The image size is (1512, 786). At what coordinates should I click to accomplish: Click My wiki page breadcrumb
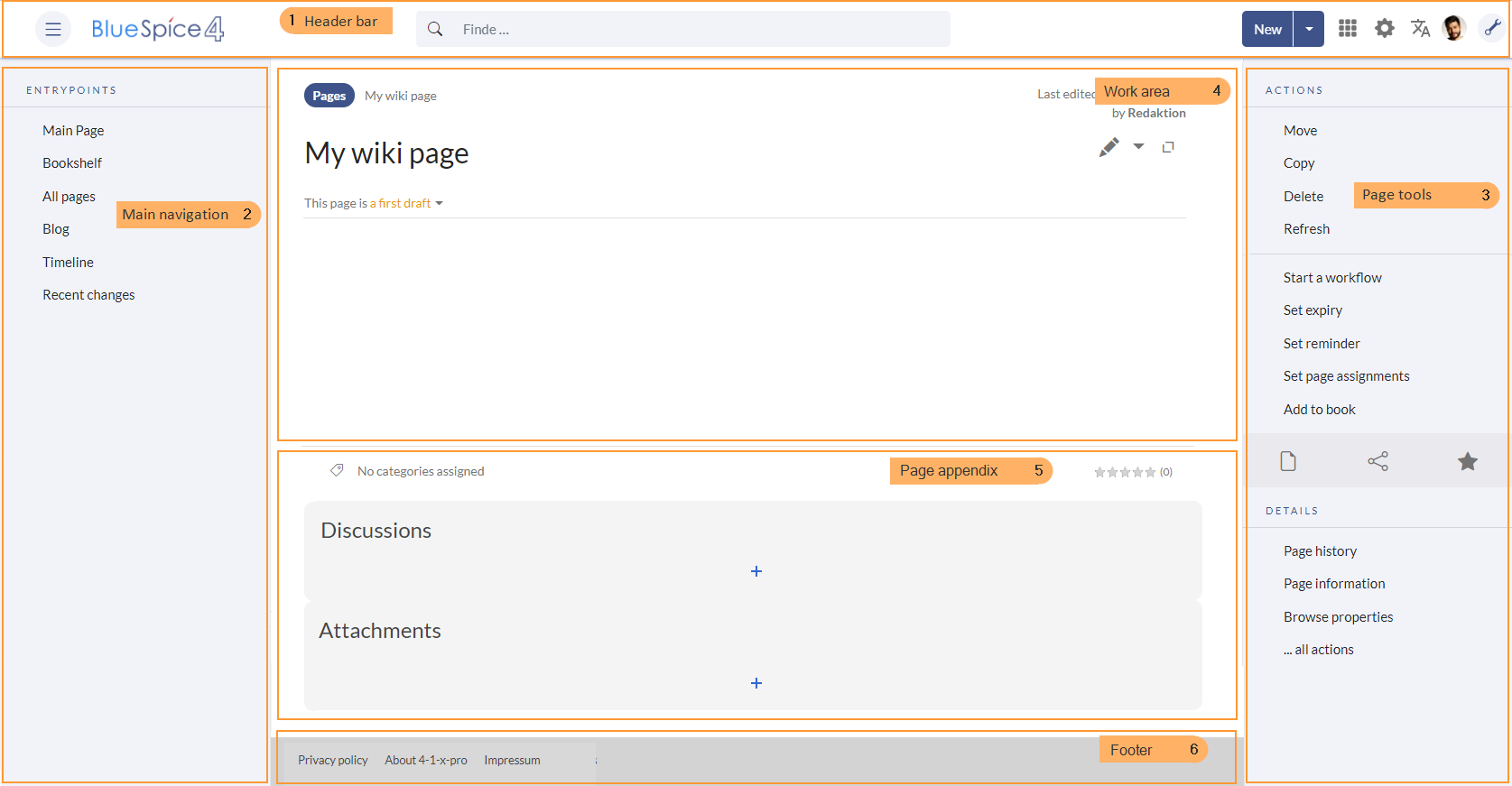click(401, 96)
